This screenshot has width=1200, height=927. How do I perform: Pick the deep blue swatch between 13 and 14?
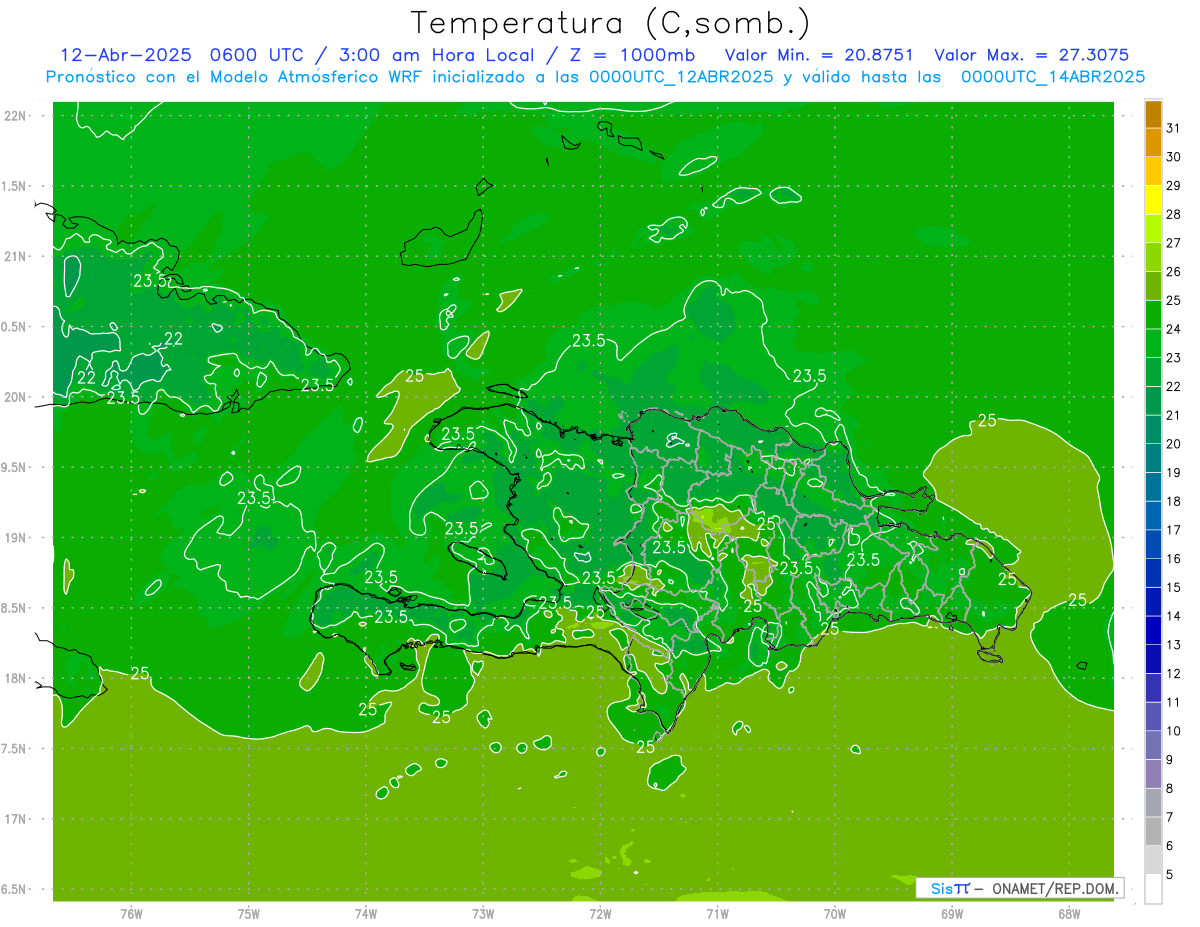click(x=1153, y=630)
